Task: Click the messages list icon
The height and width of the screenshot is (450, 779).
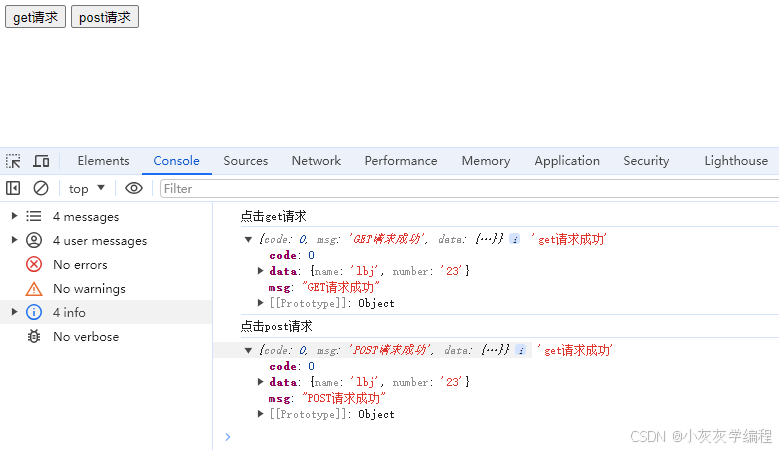Action: click(x=34, y=216)
